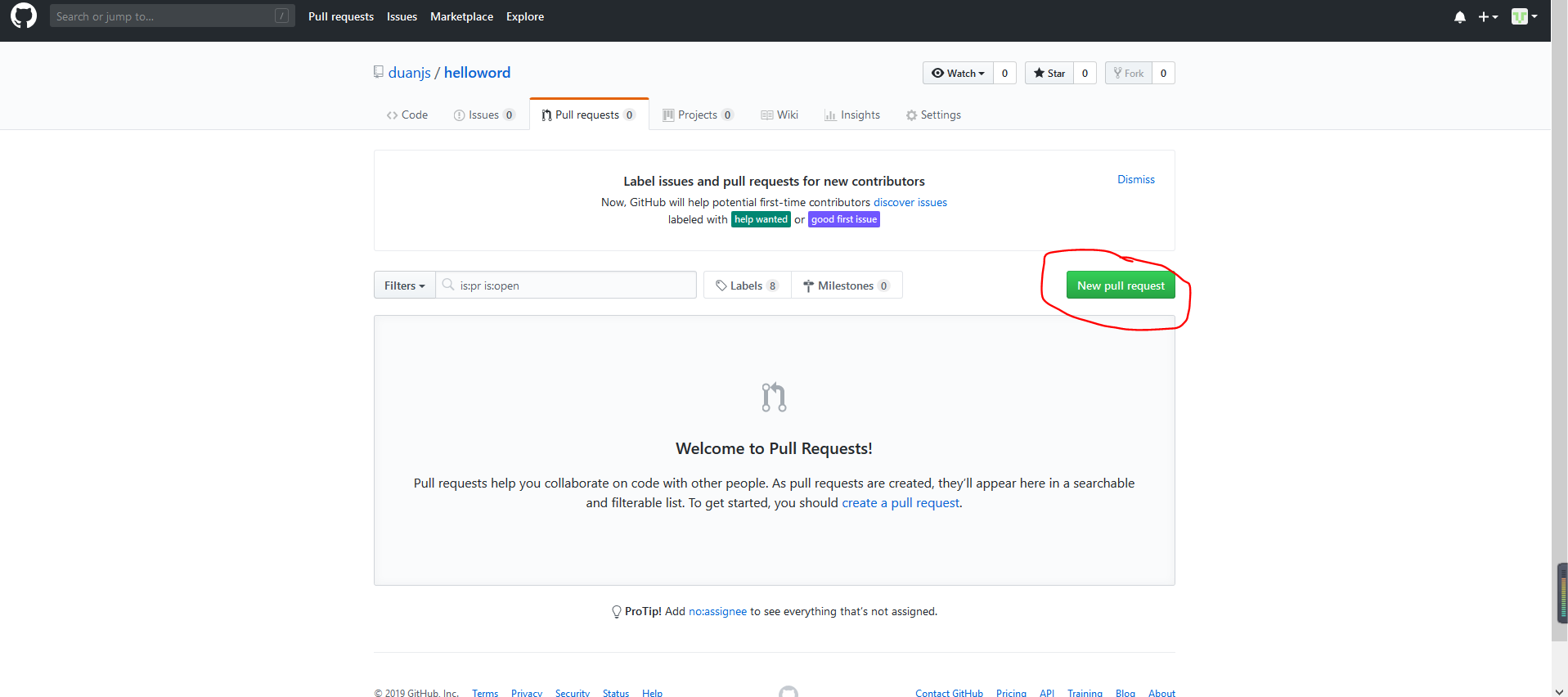The image size is (1568, 697).
Task: Click the help wanted label badge
Action: [761, 219]
